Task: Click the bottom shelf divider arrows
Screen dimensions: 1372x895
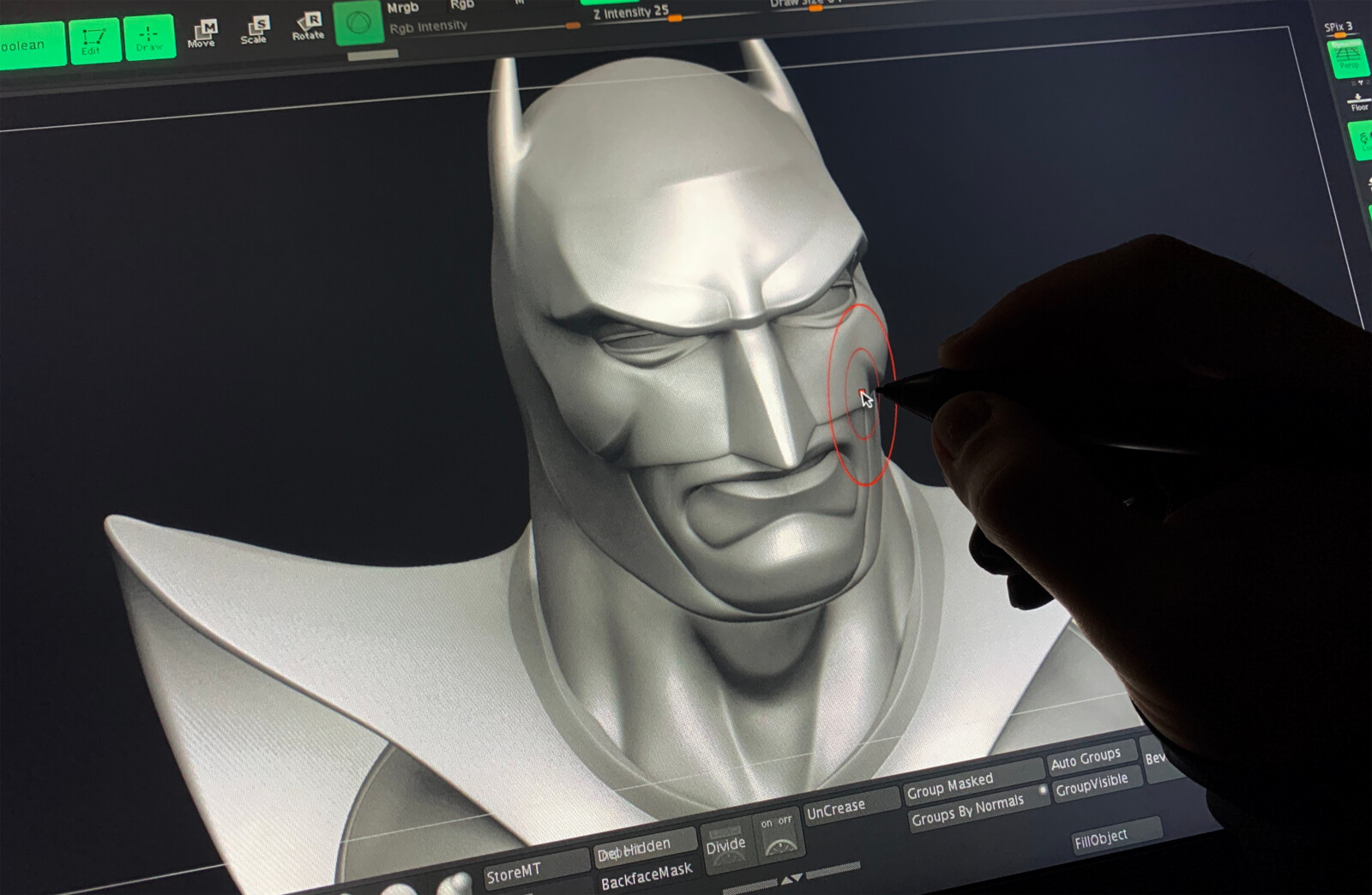Action: 791,879
